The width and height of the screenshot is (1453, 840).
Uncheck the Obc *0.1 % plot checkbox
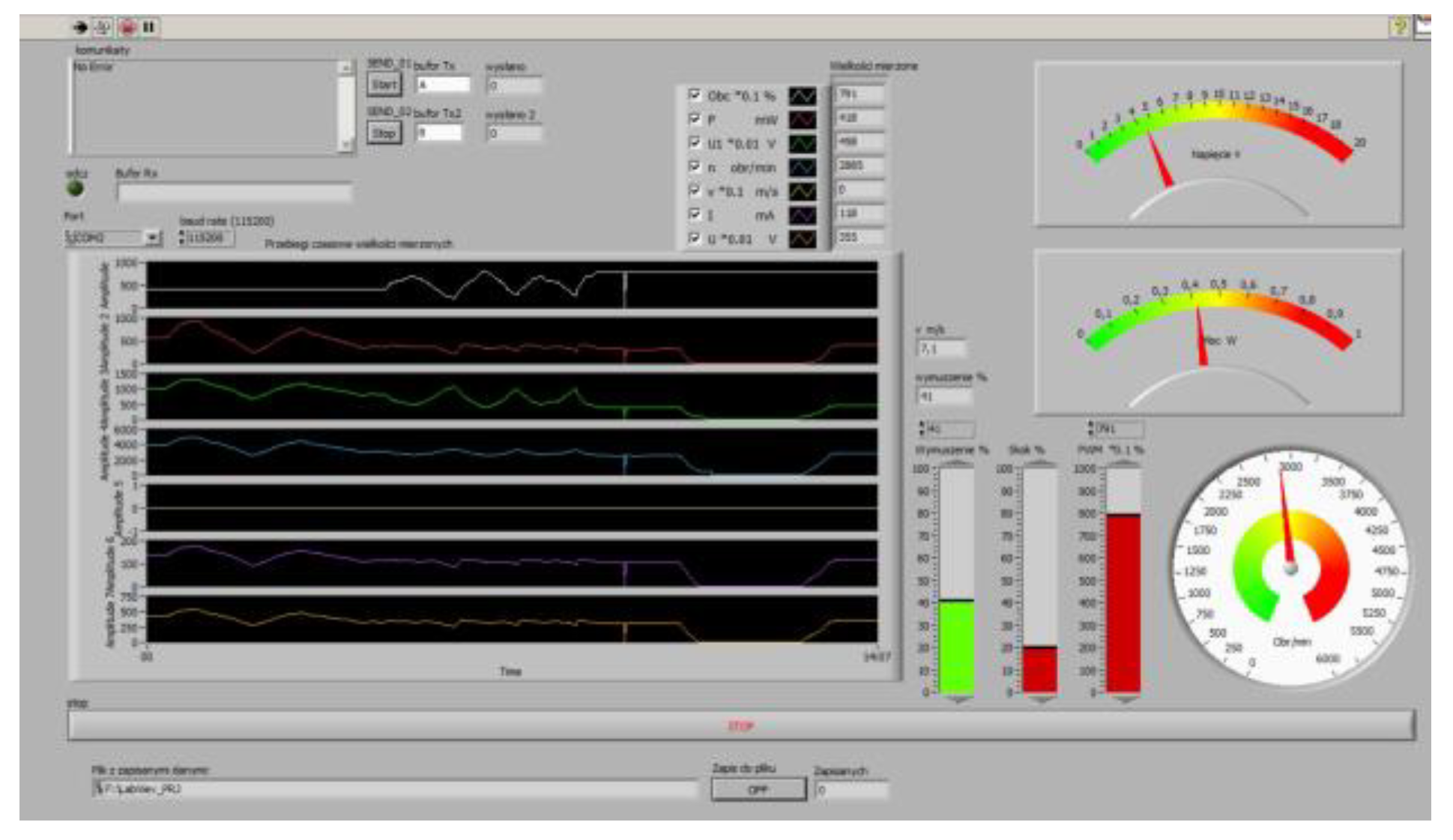pyautogui.click(x=695, y=94)
